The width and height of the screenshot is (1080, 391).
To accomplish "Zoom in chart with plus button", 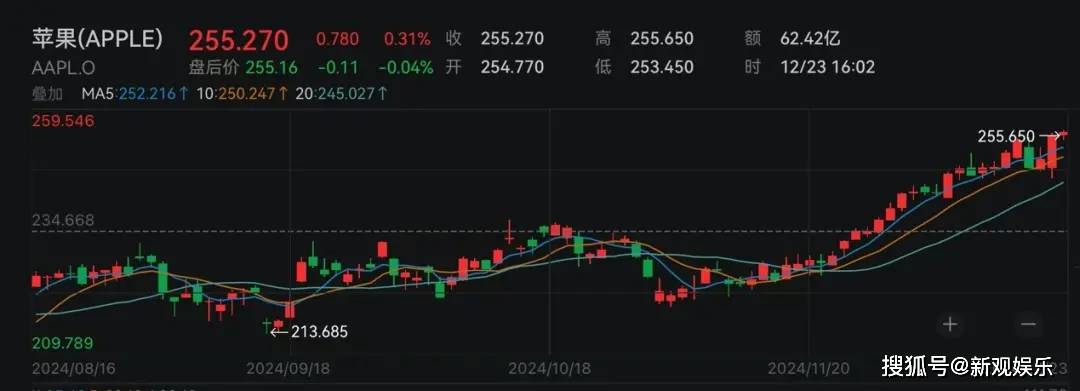I will point(950,324).
